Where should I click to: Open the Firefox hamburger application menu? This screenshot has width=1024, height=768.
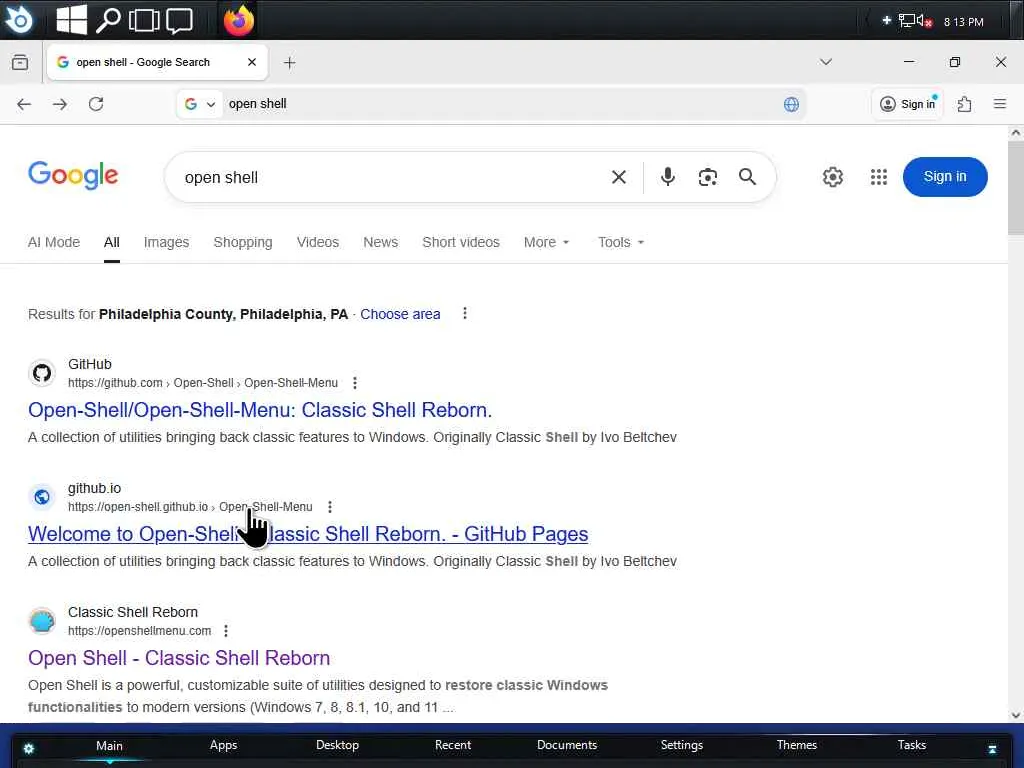coord(1000,104)
